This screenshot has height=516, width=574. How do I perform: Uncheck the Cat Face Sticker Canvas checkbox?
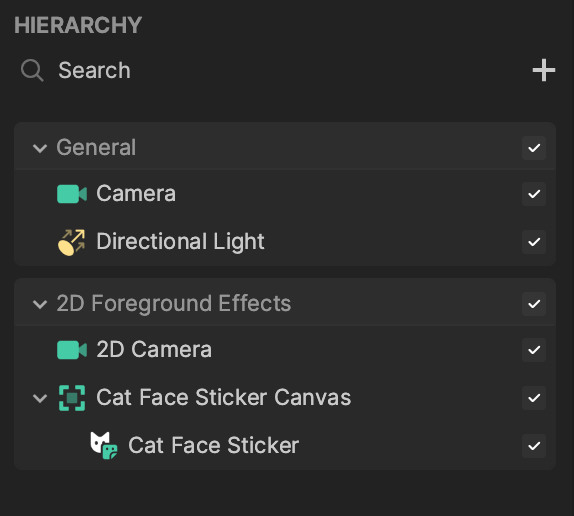coord(534,398)
